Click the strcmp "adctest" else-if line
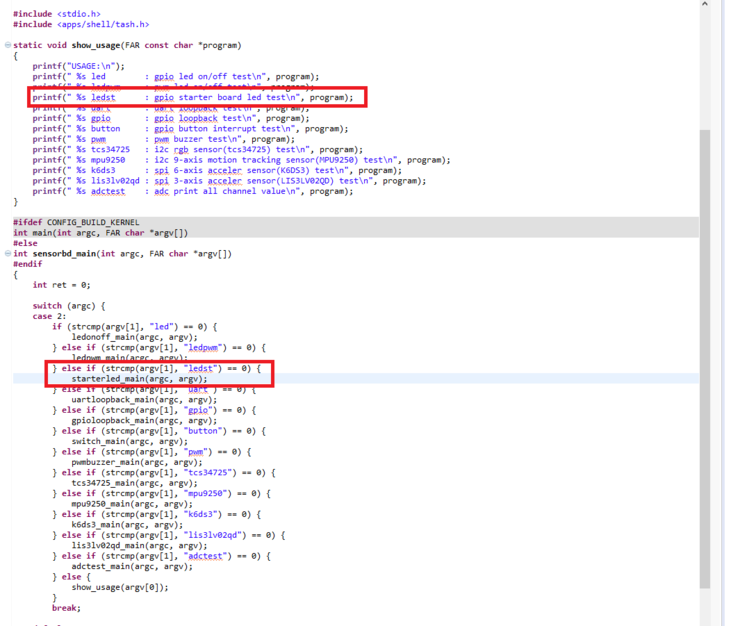 coord(161,556)
